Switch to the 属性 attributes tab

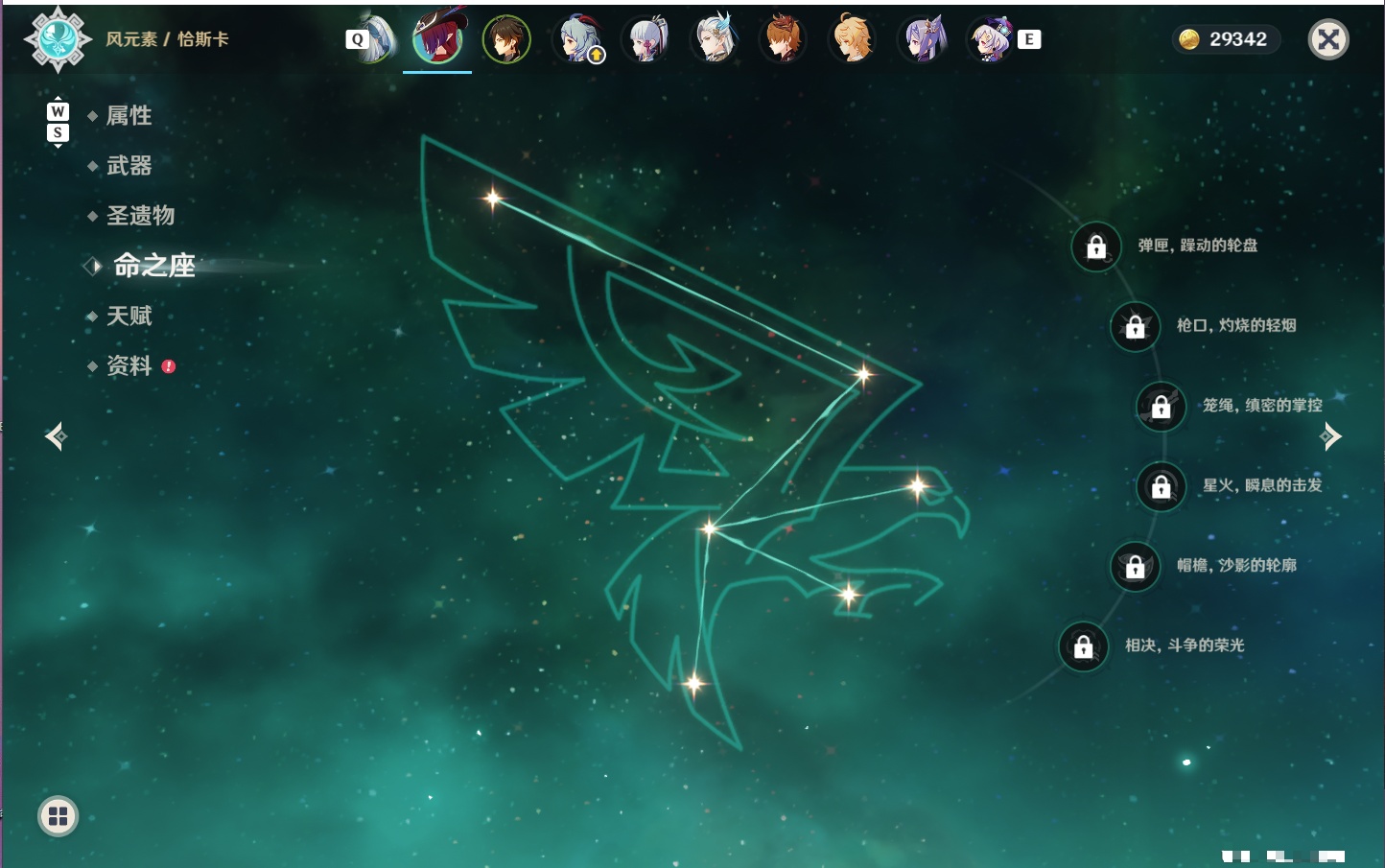pos(129,116)
